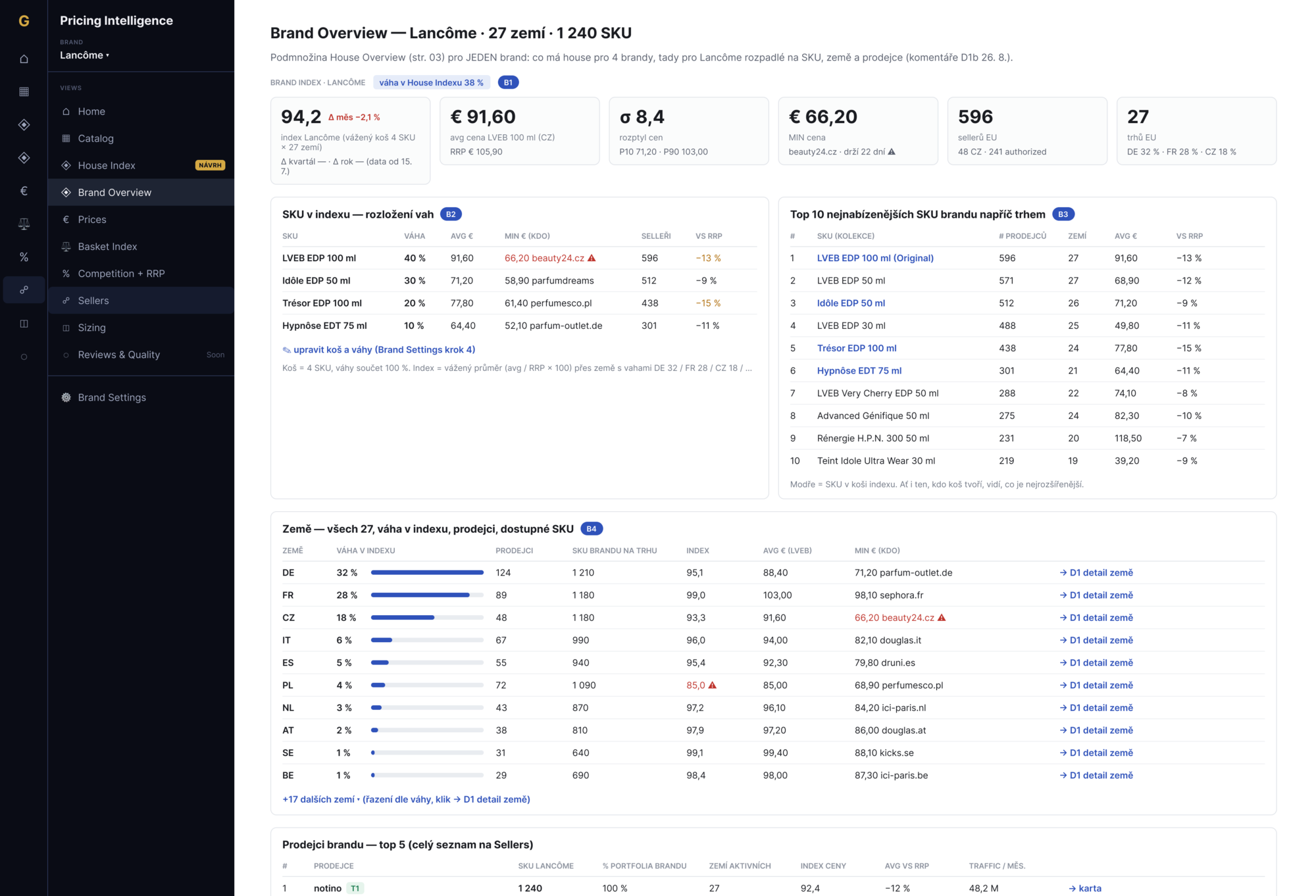This screenshot has width=1316, height=896.
Task: Select Prices in the sidebar
Action: pos(141,219)
